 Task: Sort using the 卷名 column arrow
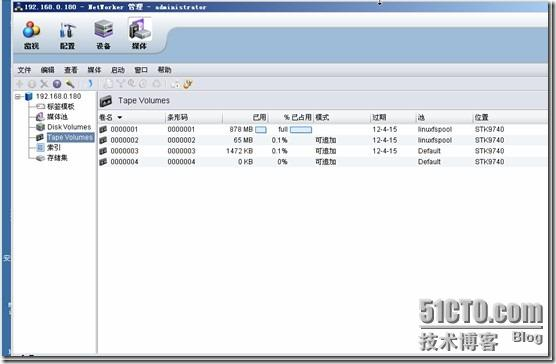tap(120, 118)
